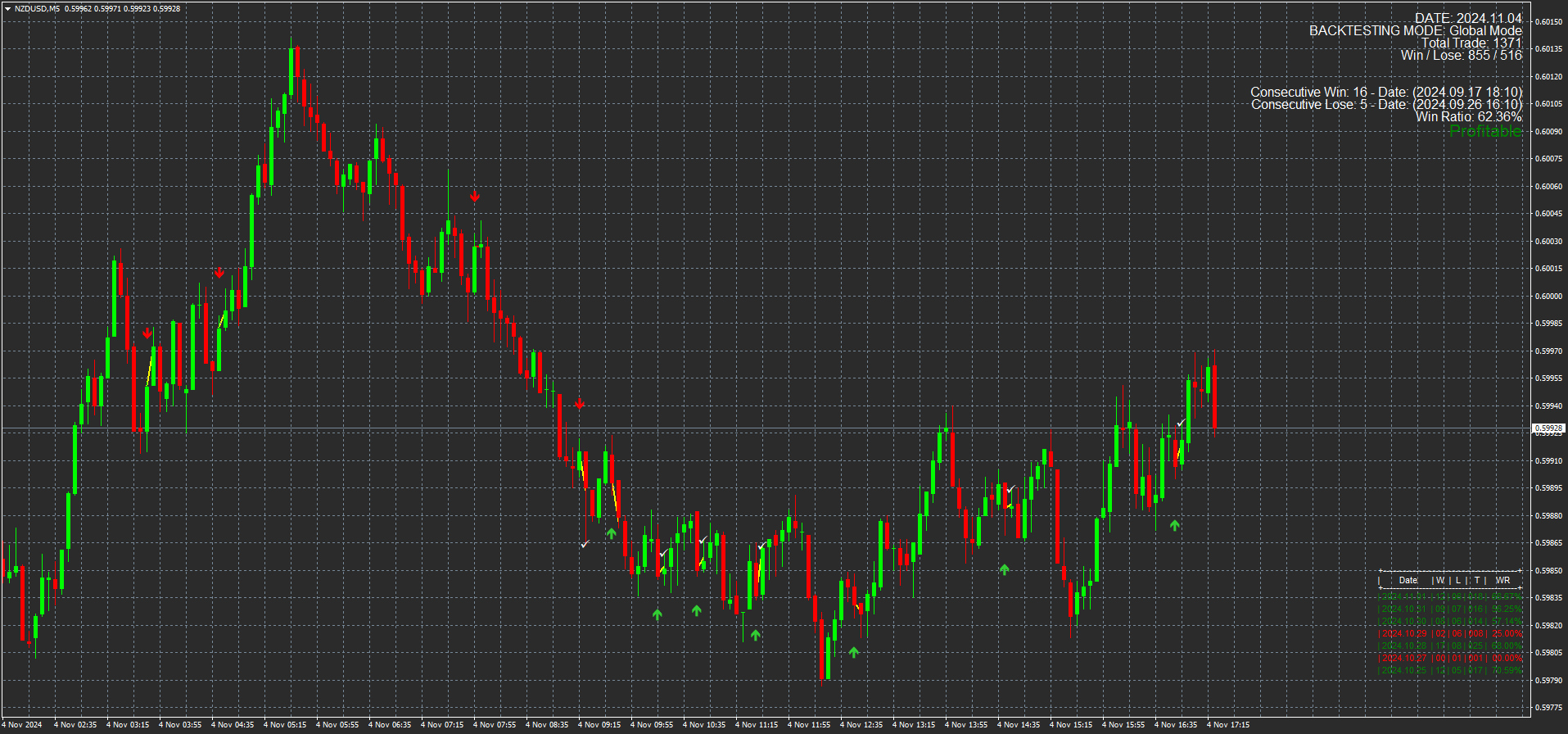Click the Date column header in table

coord(1408,580)
